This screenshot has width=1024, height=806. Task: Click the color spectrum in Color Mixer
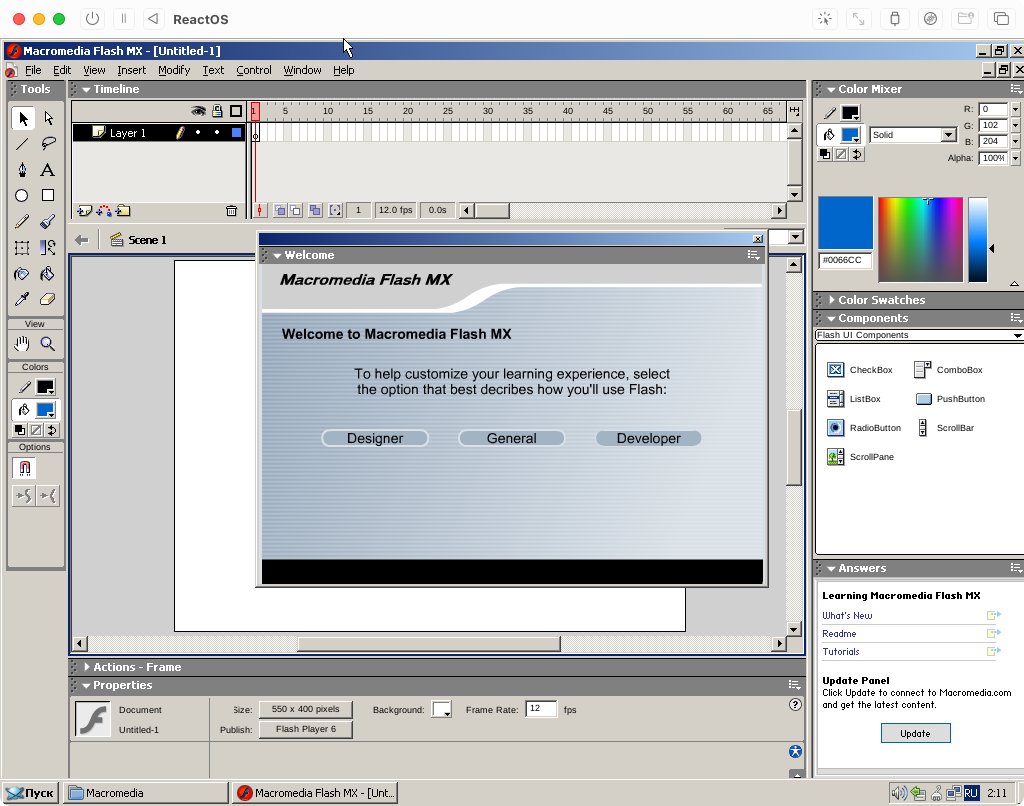click(920, 240)
